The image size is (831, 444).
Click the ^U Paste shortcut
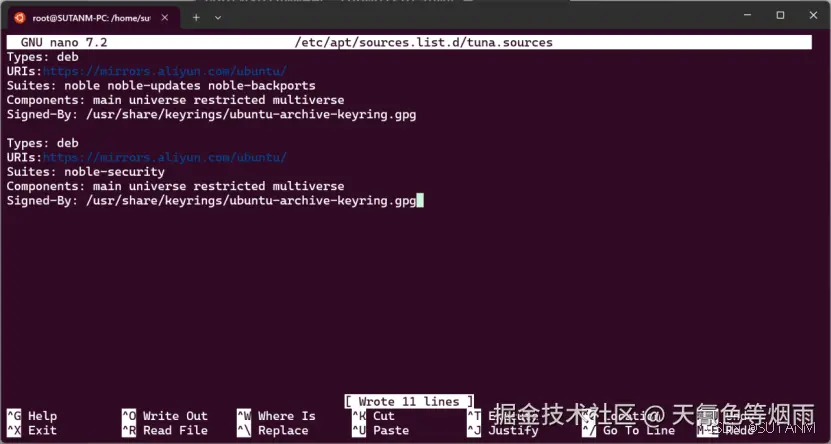[x=381, y=430]
